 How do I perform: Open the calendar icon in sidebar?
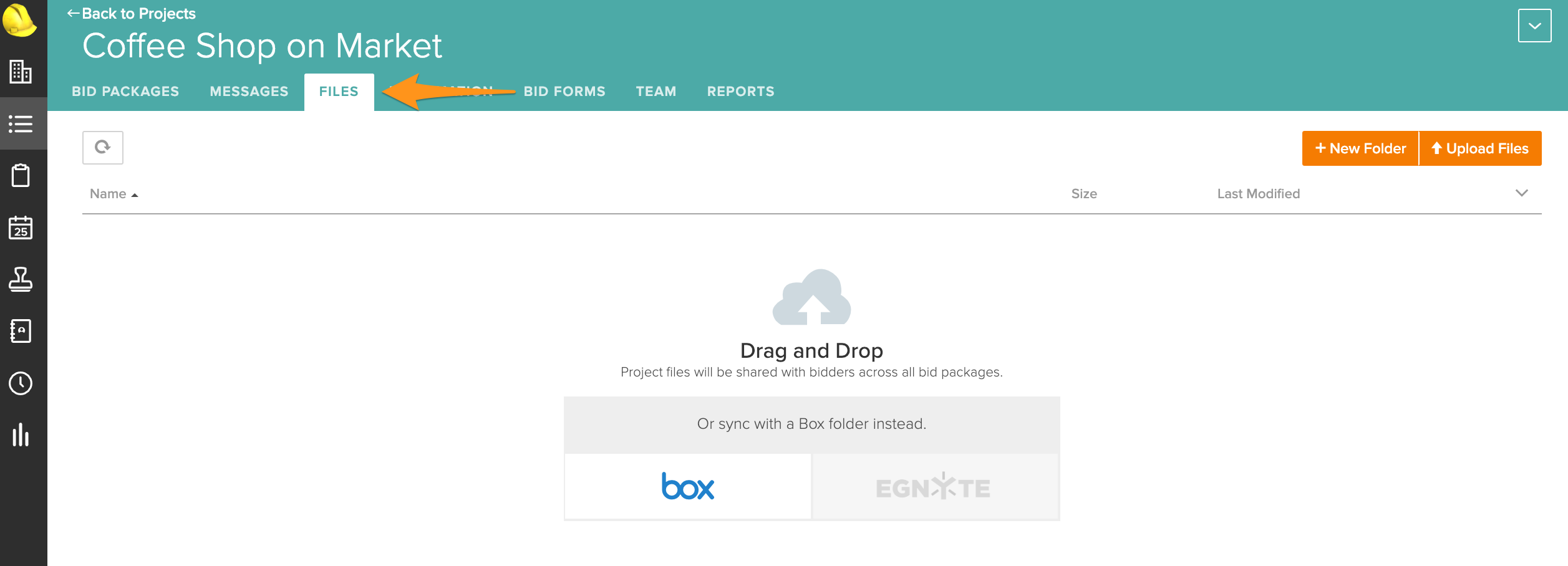pyautogui.click(x=21, y=228)
